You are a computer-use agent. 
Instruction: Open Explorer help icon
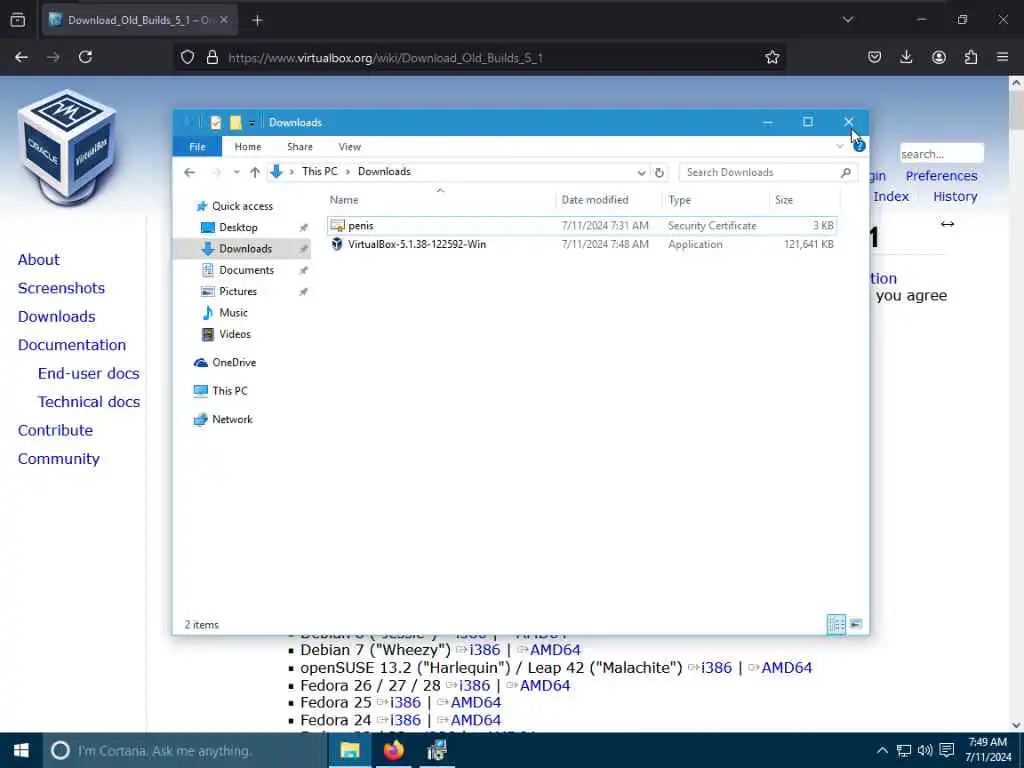pos(859,146)
